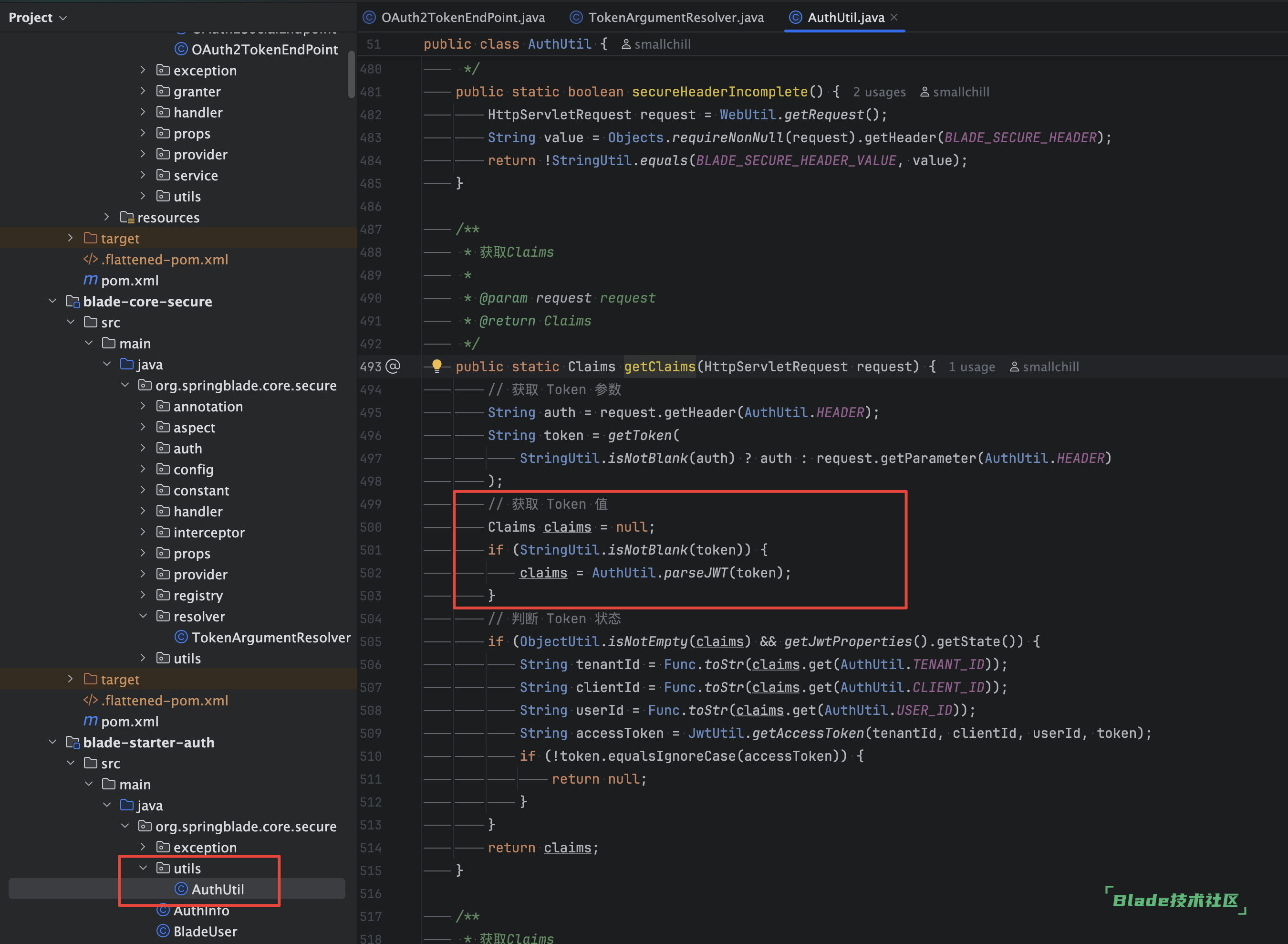This screenshot has width=1288, height=944.
Task: Show the 2 usages of secureHeaderIncomplete
Action: tap(879, 92)
